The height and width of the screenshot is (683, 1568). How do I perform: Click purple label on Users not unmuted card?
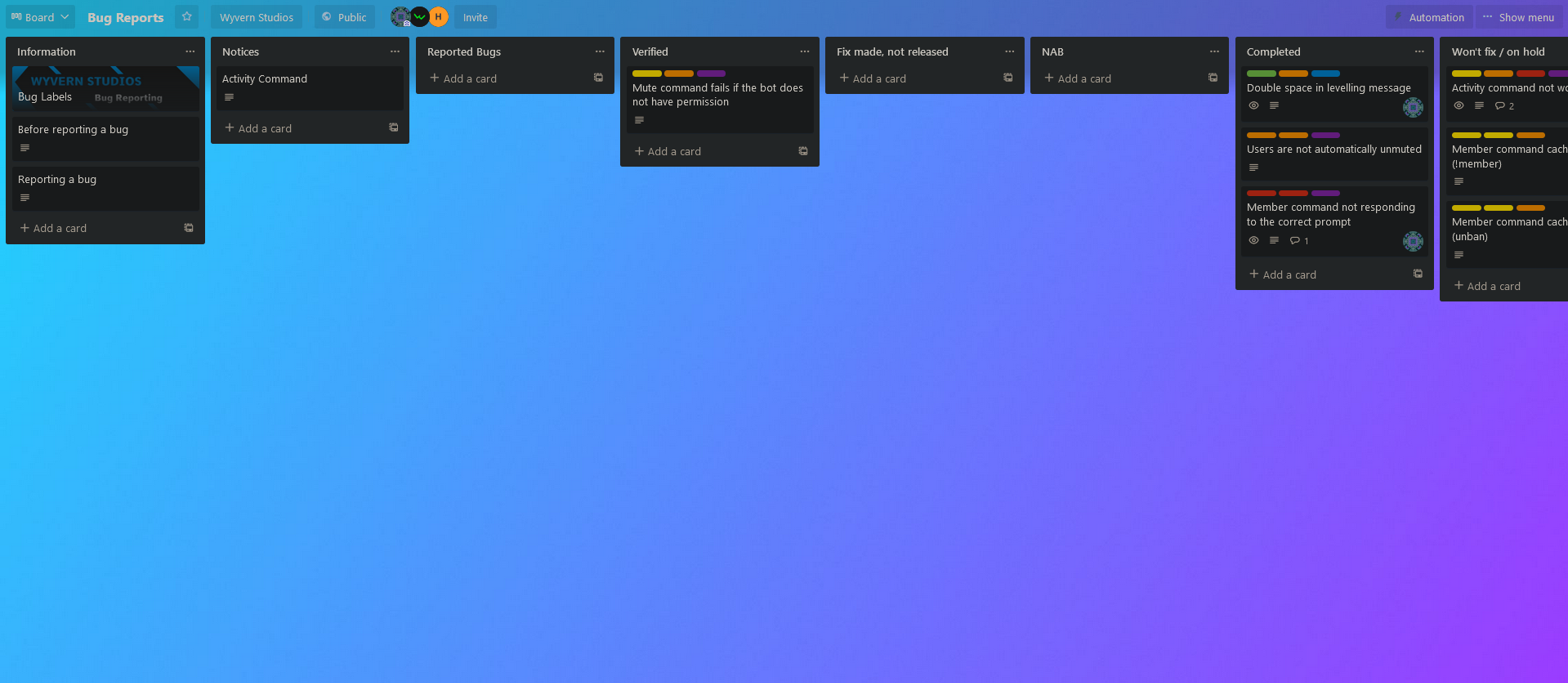click(1325, 135)
